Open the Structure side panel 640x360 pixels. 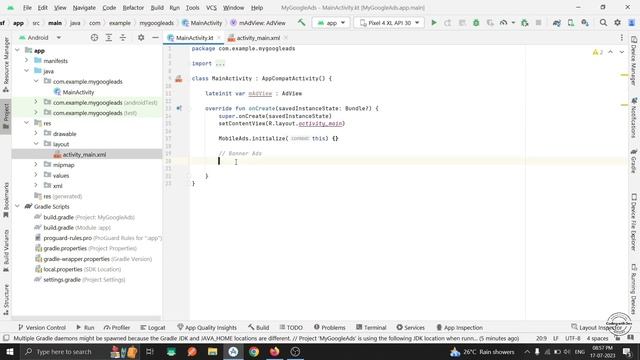[6, 299]
